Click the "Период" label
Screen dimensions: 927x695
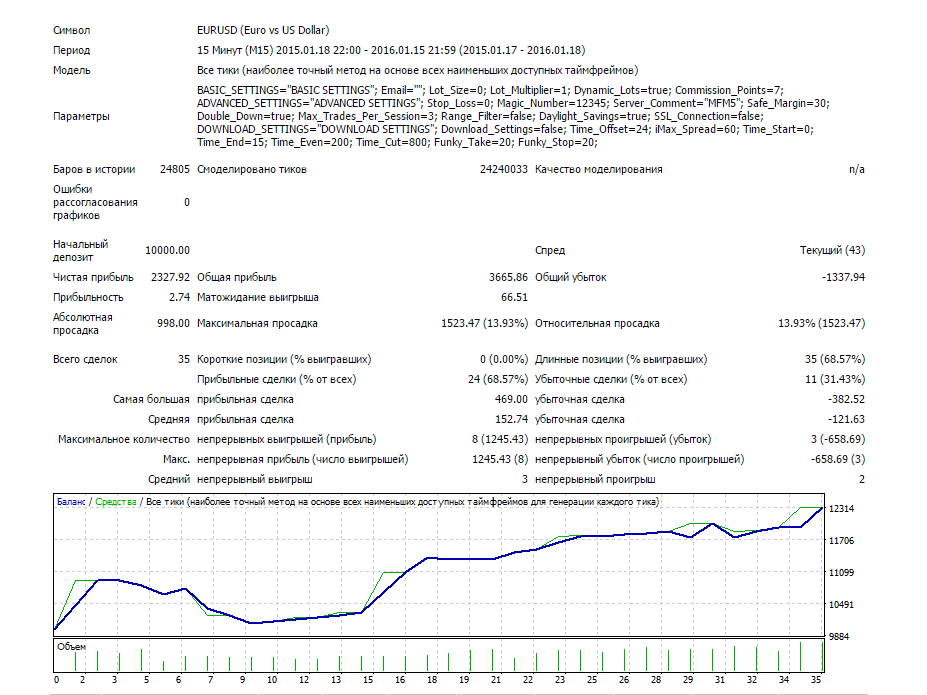pyautogui.click(x=72, y=50)
